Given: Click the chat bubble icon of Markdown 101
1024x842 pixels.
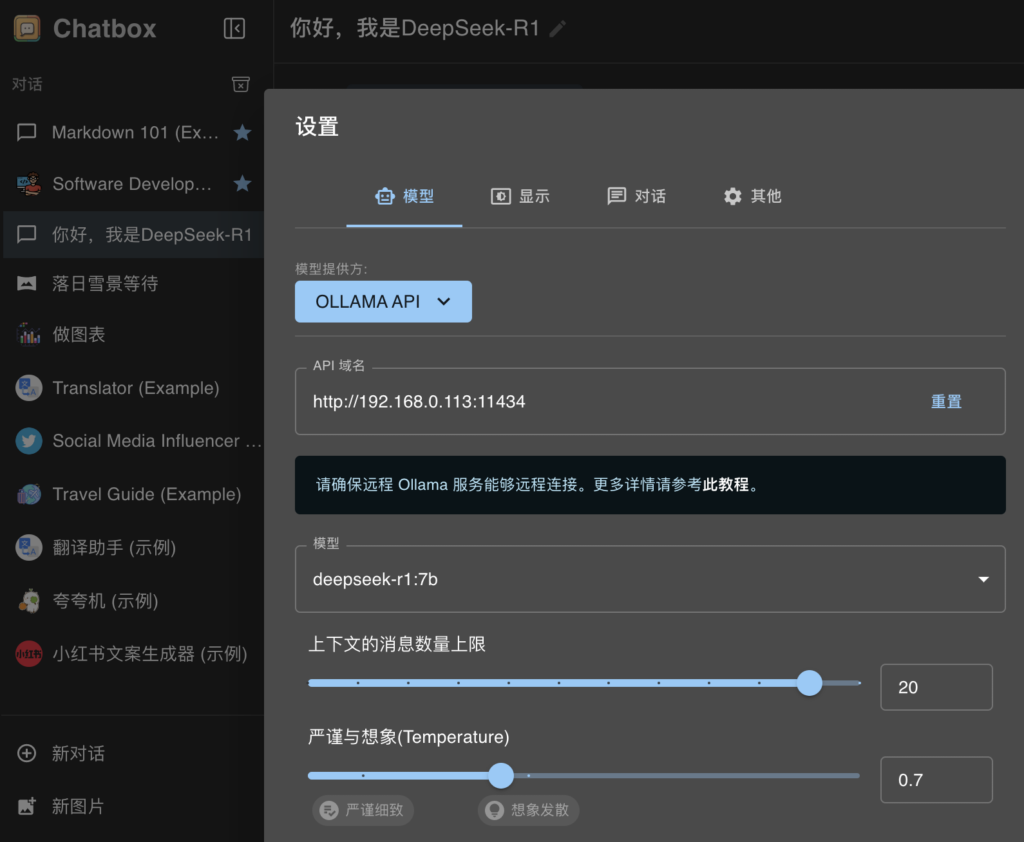Looking at the screenshot, I should point(26,133).
